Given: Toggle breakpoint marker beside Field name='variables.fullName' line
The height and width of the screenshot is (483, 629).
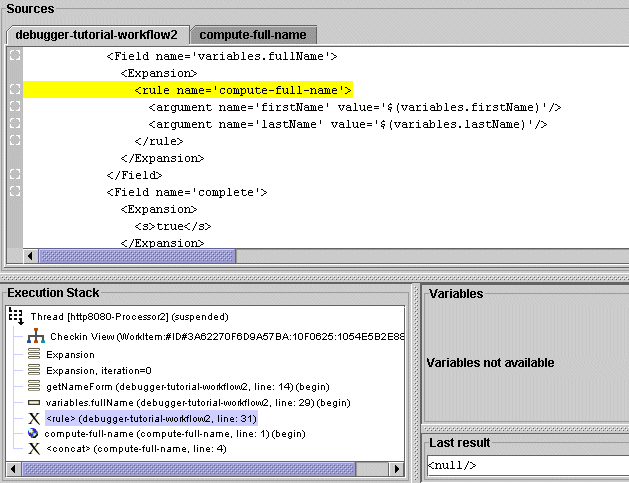Looking at the screenshot, I should click(x=15, y=55).
